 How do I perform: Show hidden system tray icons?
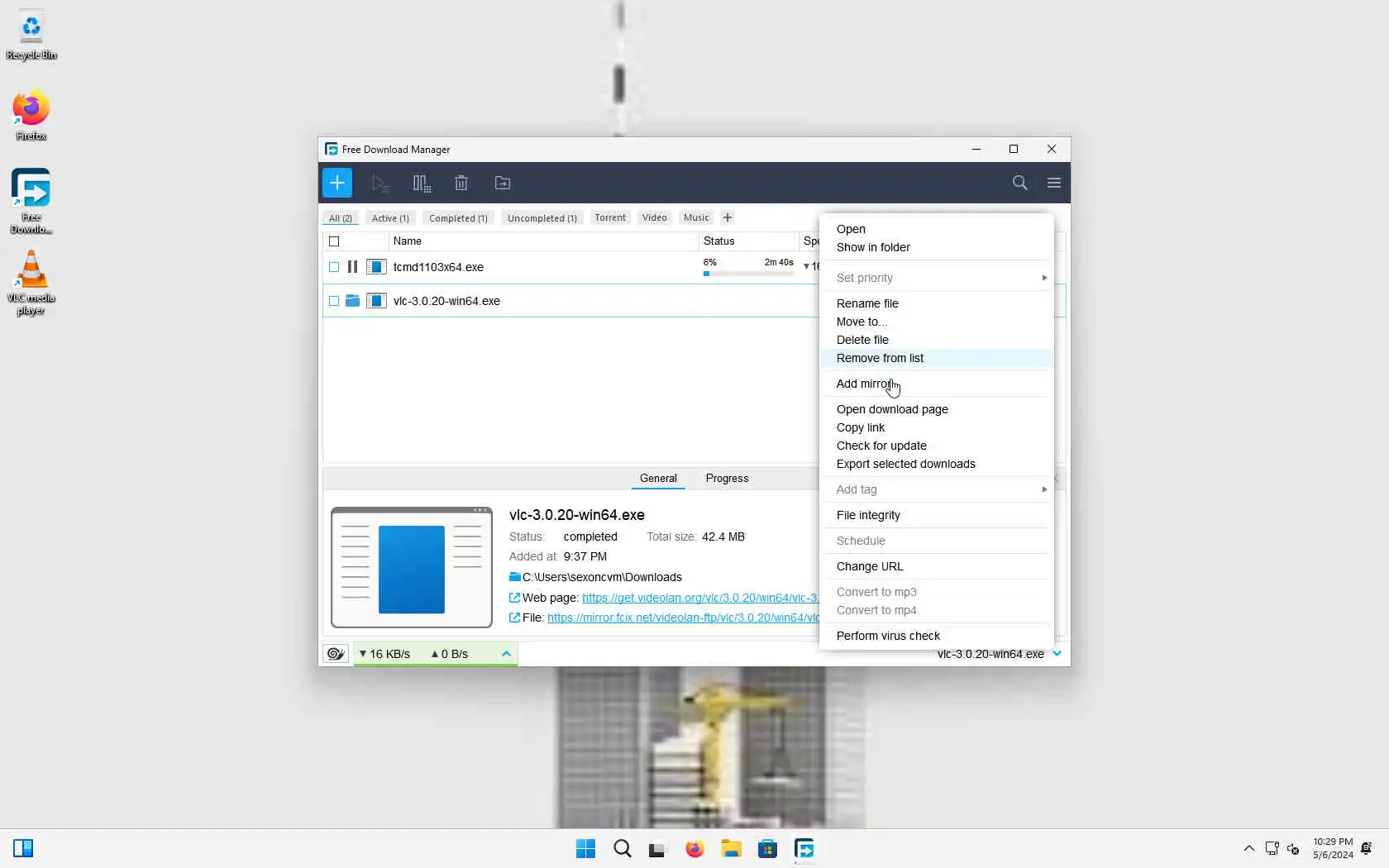tap(1248, 849)
